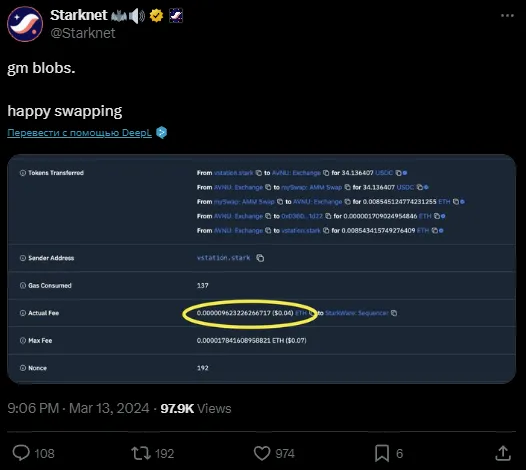This screenshot has width=526, height=470.
Task: Click the gold verified badge
Action: 156,15
